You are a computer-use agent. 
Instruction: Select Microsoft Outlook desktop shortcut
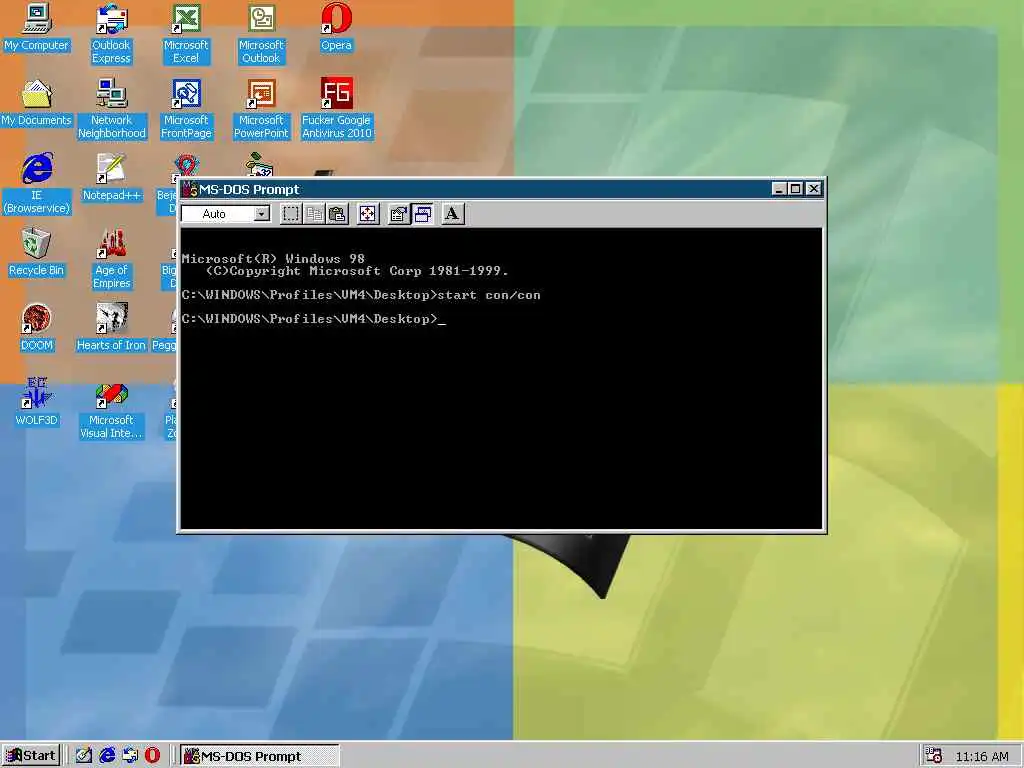261,34
